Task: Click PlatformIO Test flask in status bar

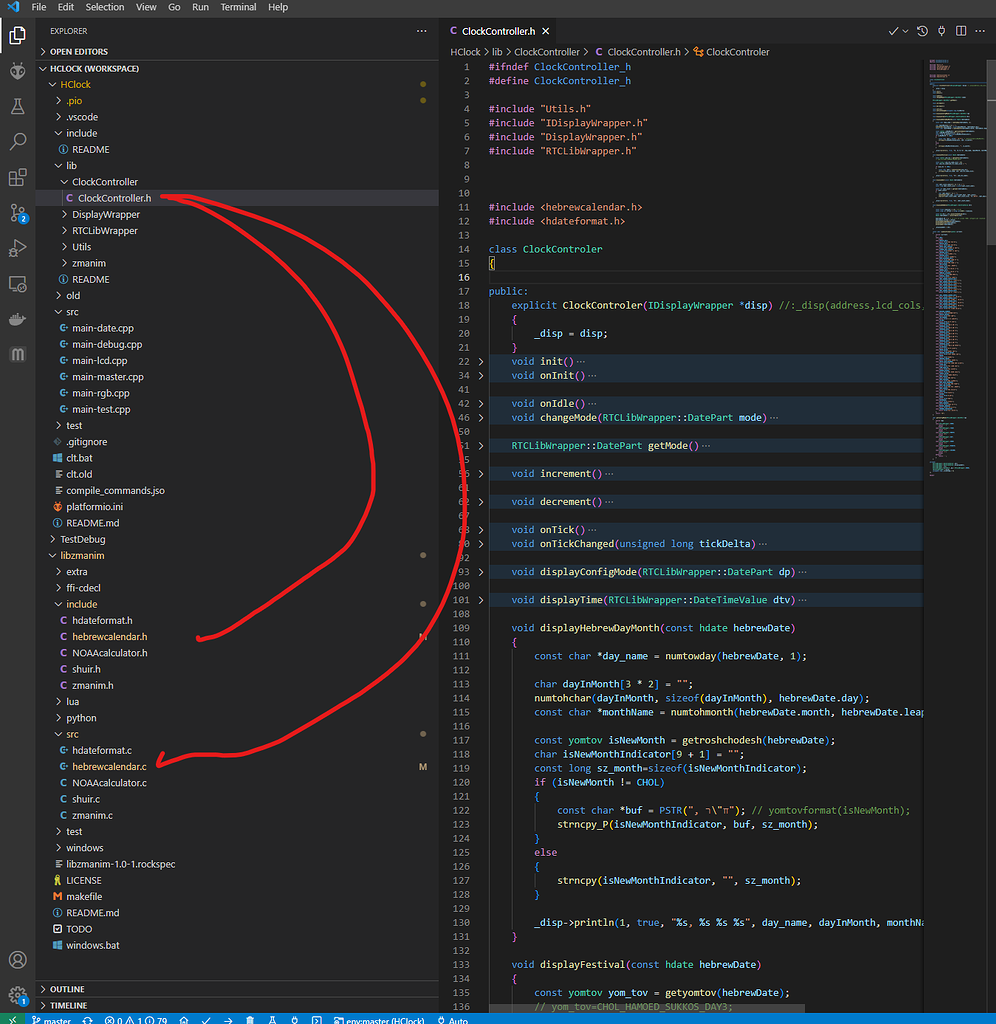Action: click(272, 1020)
